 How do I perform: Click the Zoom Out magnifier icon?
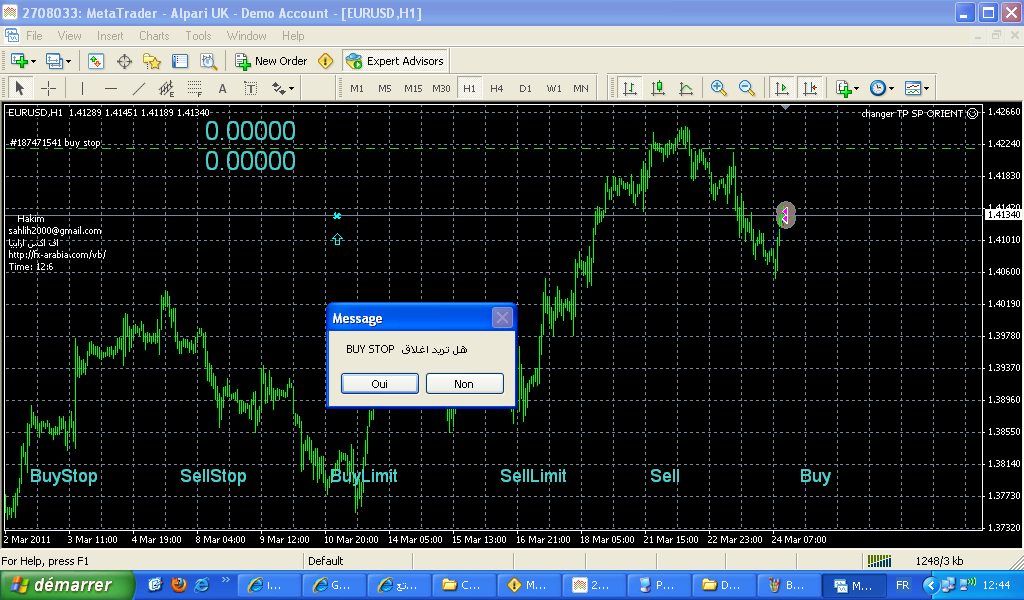746,88
